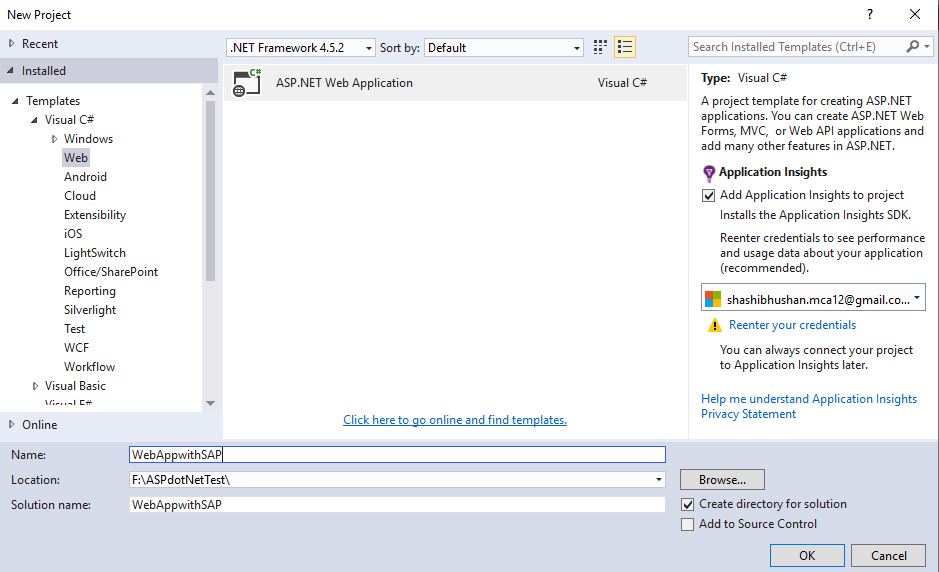
Task: Click the OK button
Action: [x=807, y=555]
